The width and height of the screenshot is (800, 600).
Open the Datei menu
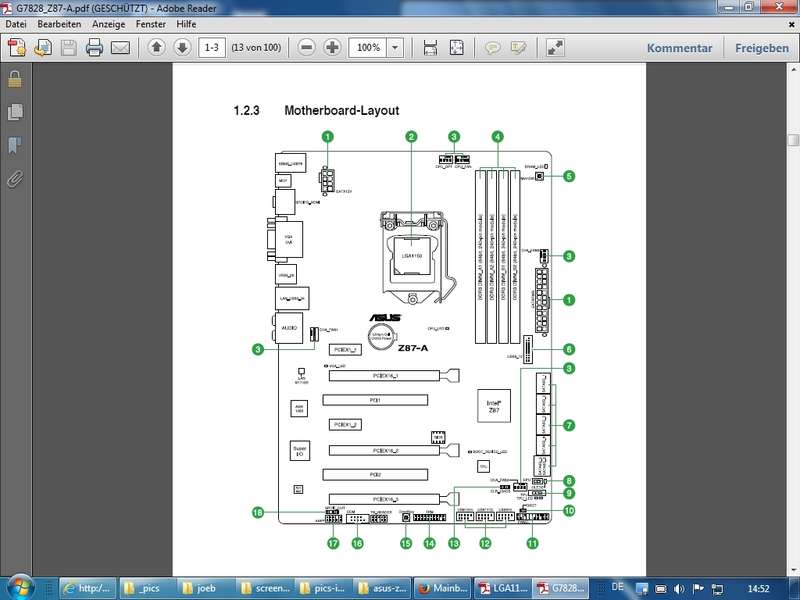16,23
